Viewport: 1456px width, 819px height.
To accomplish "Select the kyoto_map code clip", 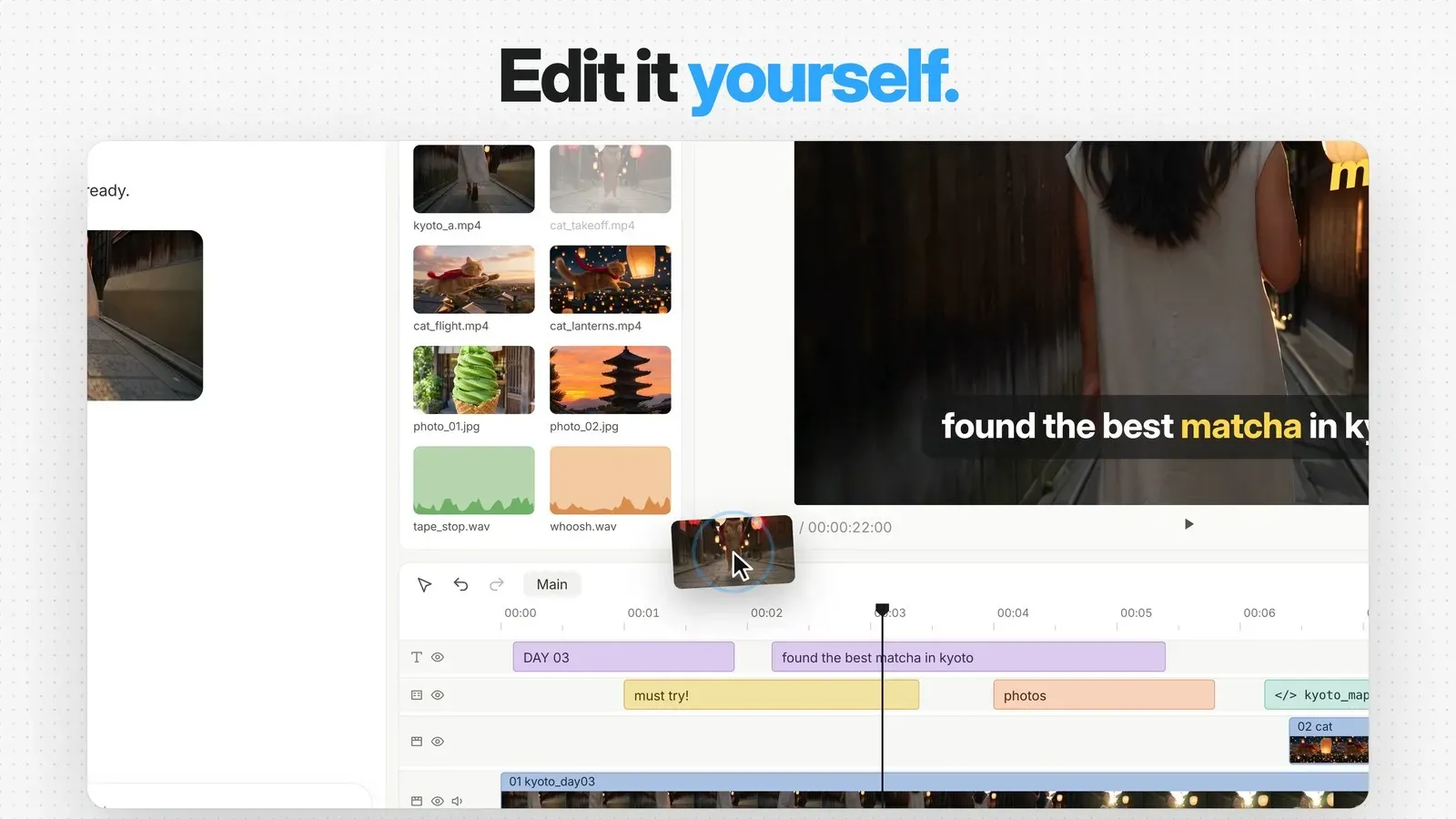I will click(x=1317, y=695).
